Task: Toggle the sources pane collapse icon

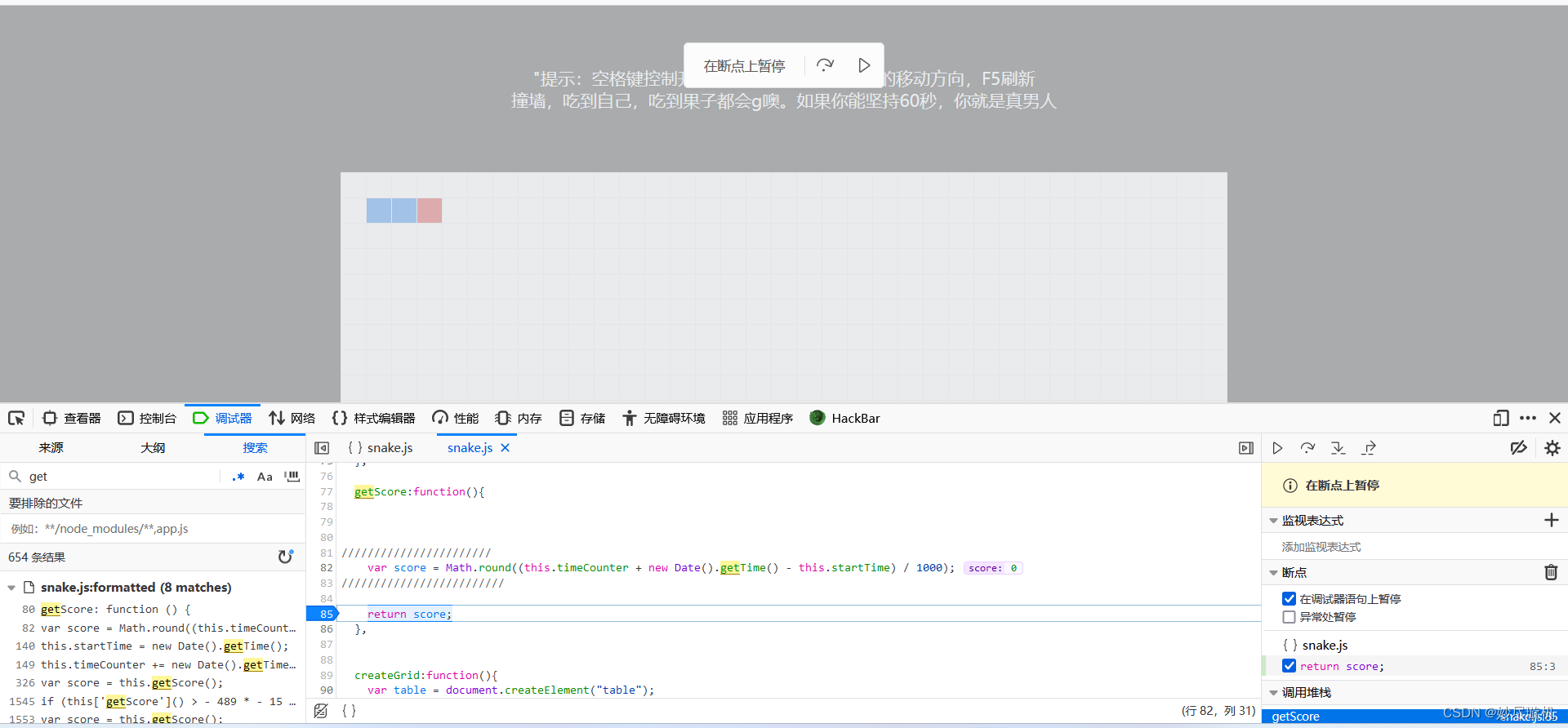Action: coord(322,448)
